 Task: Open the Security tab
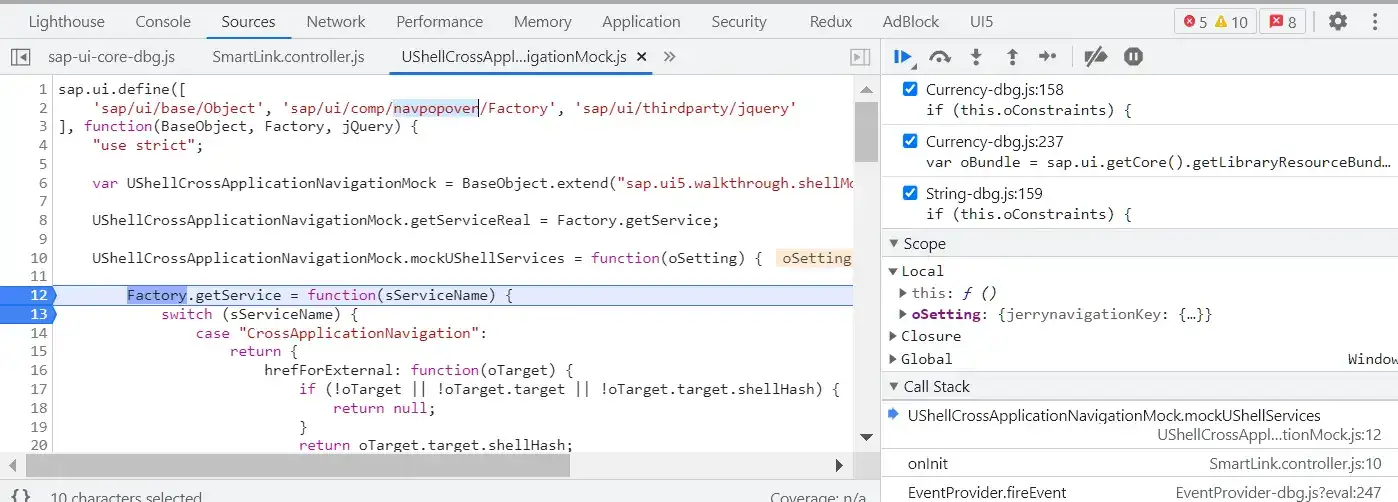[x=739, y=21]
